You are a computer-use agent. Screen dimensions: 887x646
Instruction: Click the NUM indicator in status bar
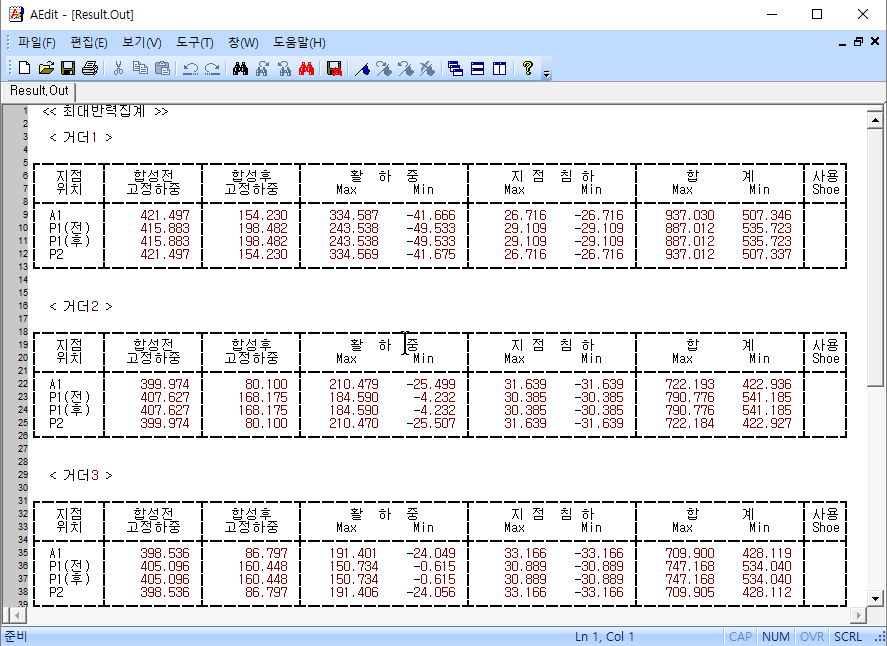click(x=776, y=637)
